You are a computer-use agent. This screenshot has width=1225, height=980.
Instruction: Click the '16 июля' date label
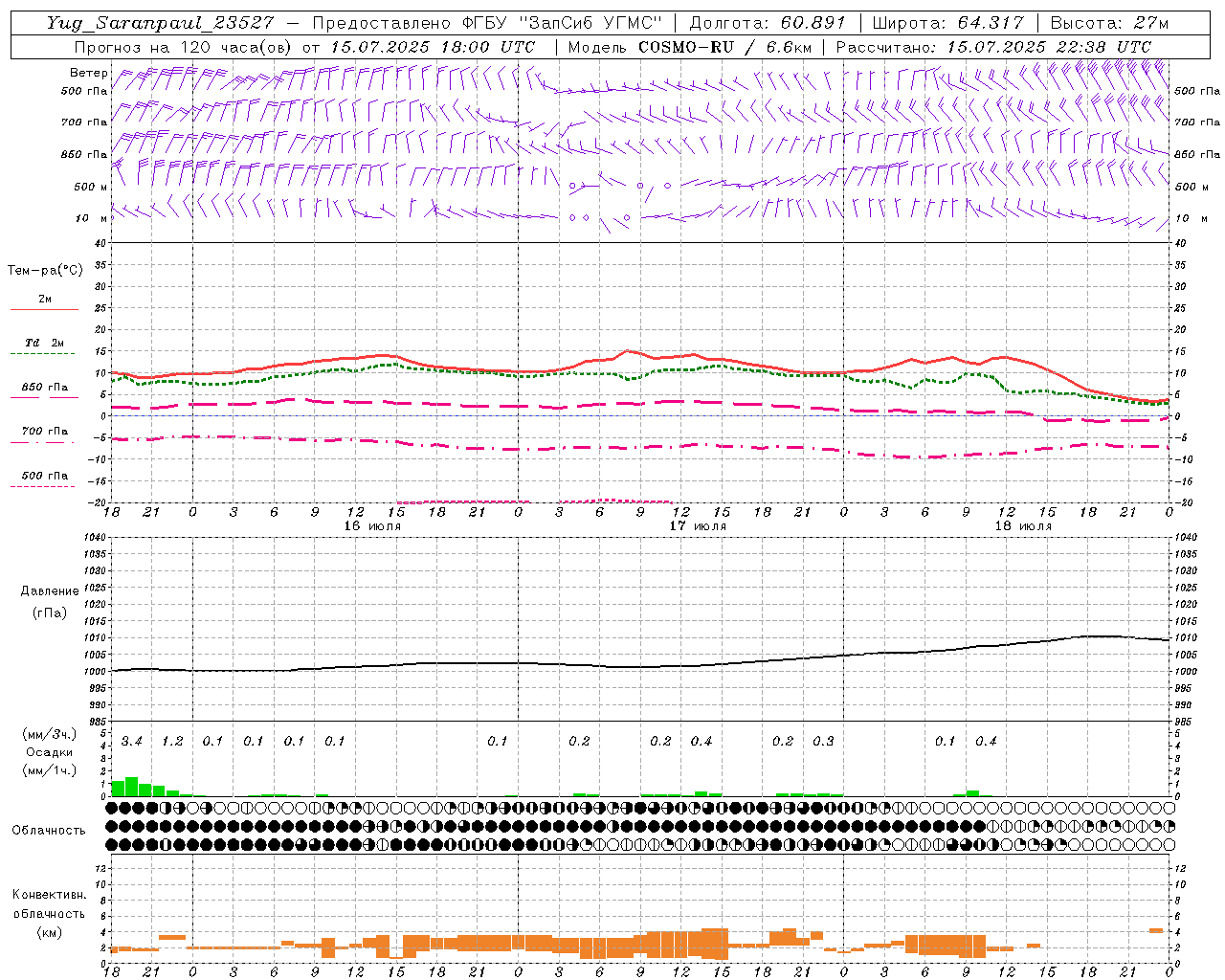click(372, 526)
